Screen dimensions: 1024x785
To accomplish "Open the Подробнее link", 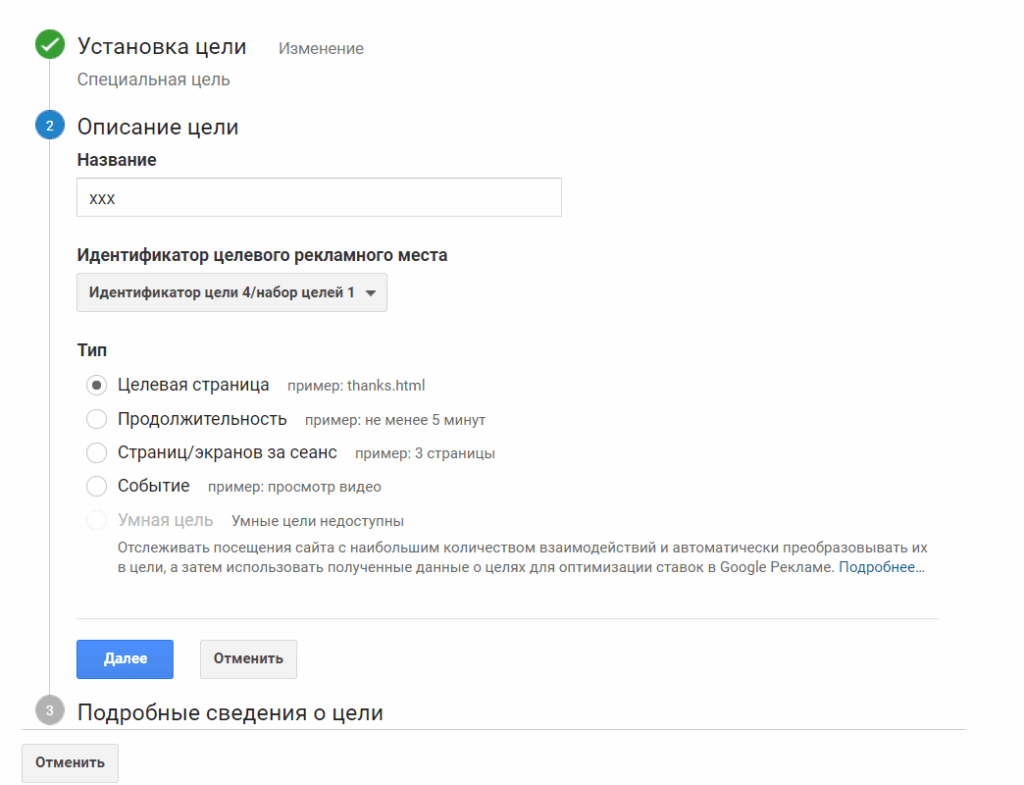I will [881, 568].
